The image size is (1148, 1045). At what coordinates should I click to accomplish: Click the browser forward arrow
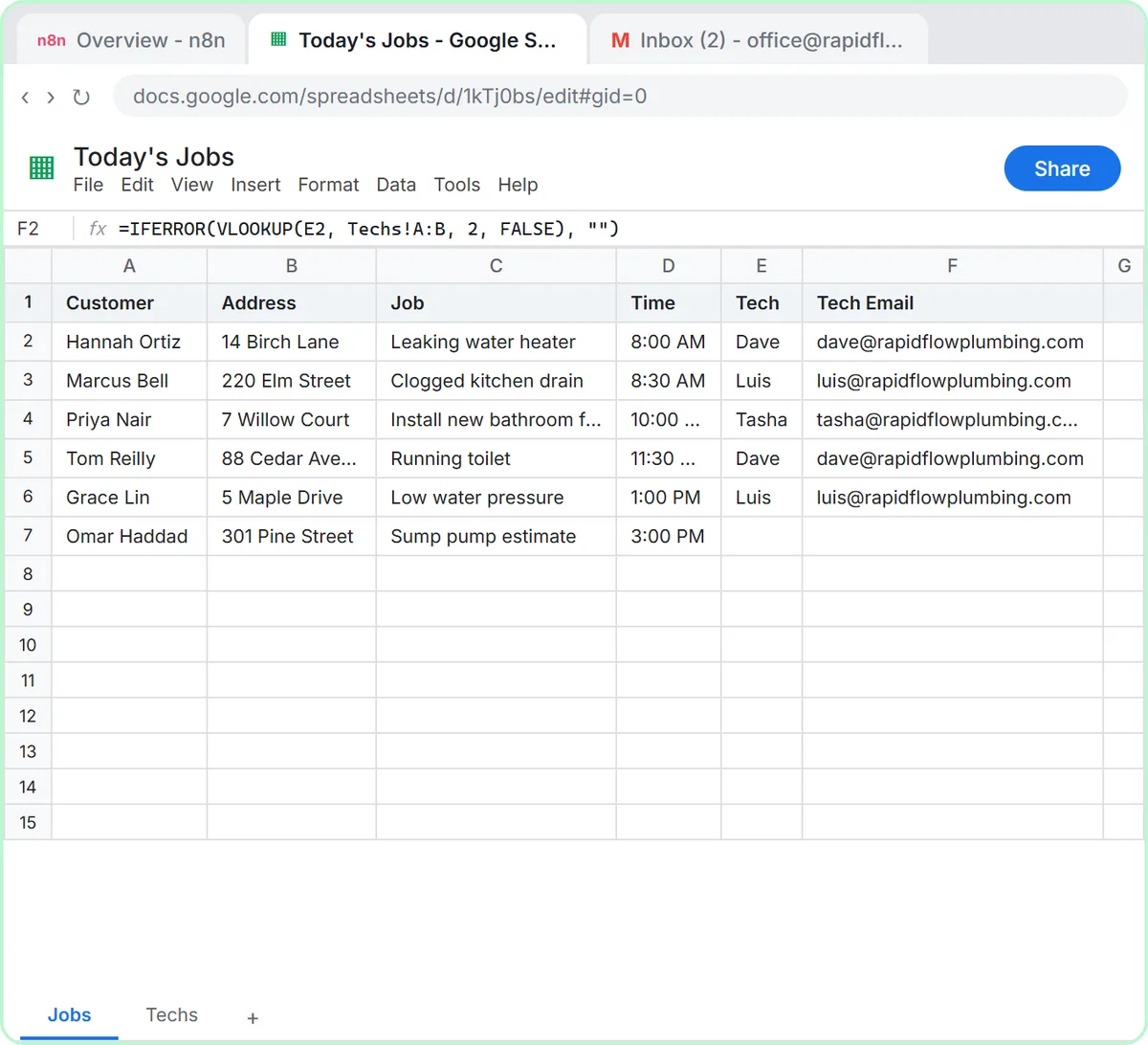tap(51, 97)
